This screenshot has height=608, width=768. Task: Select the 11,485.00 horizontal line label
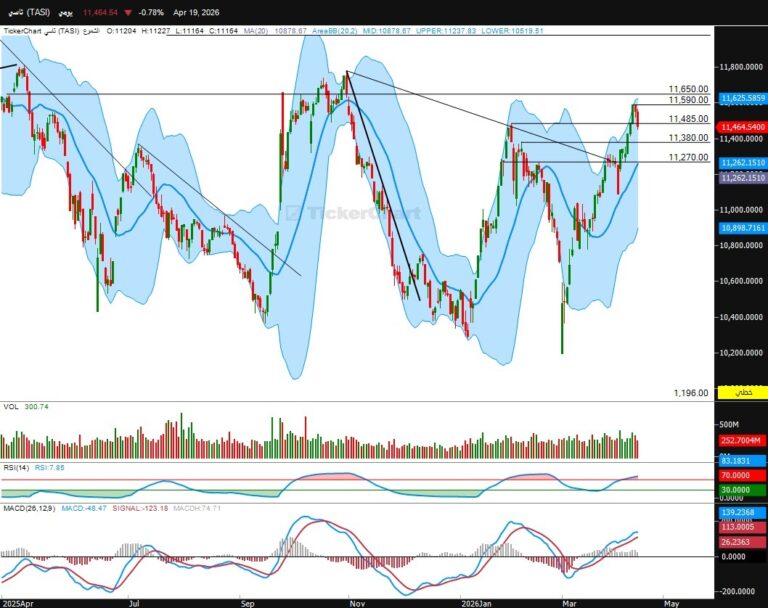pos(689,118)
